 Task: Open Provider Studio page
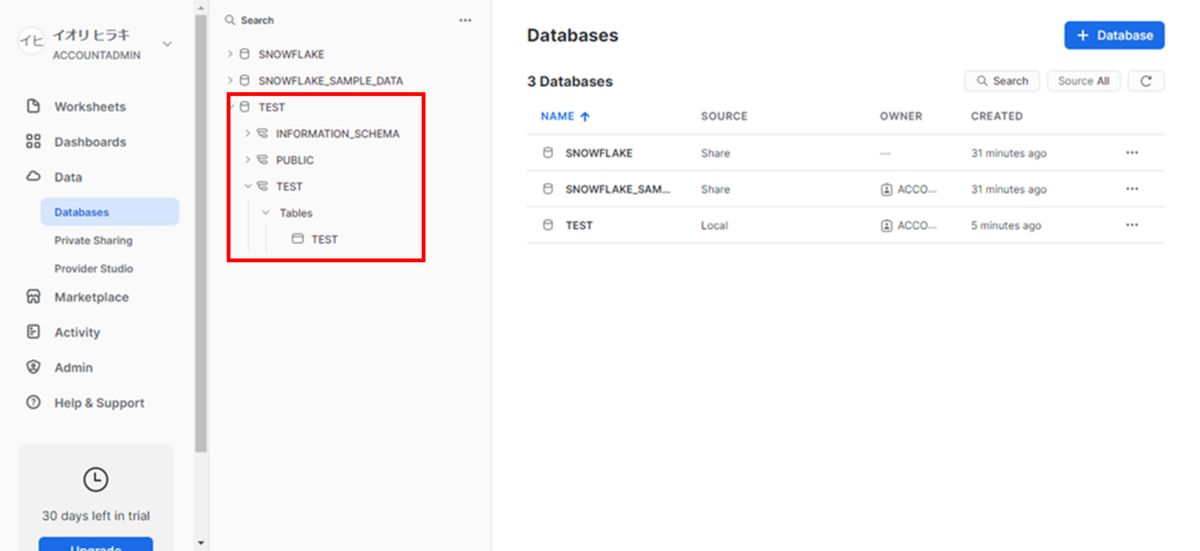93,268
